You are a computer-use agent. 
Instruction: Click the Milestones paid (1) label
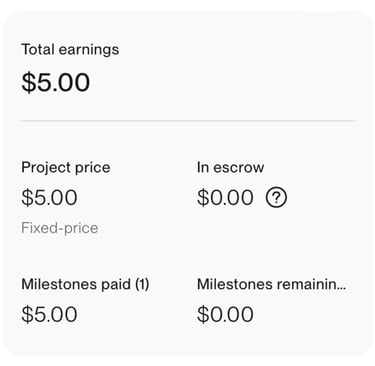[85, 284]
